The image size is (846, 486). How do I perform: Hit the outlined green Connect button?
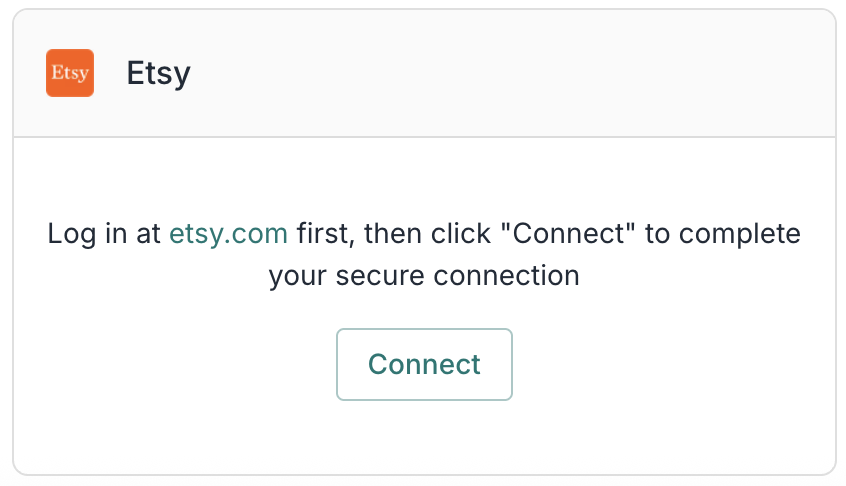click(x=424, y=364)
